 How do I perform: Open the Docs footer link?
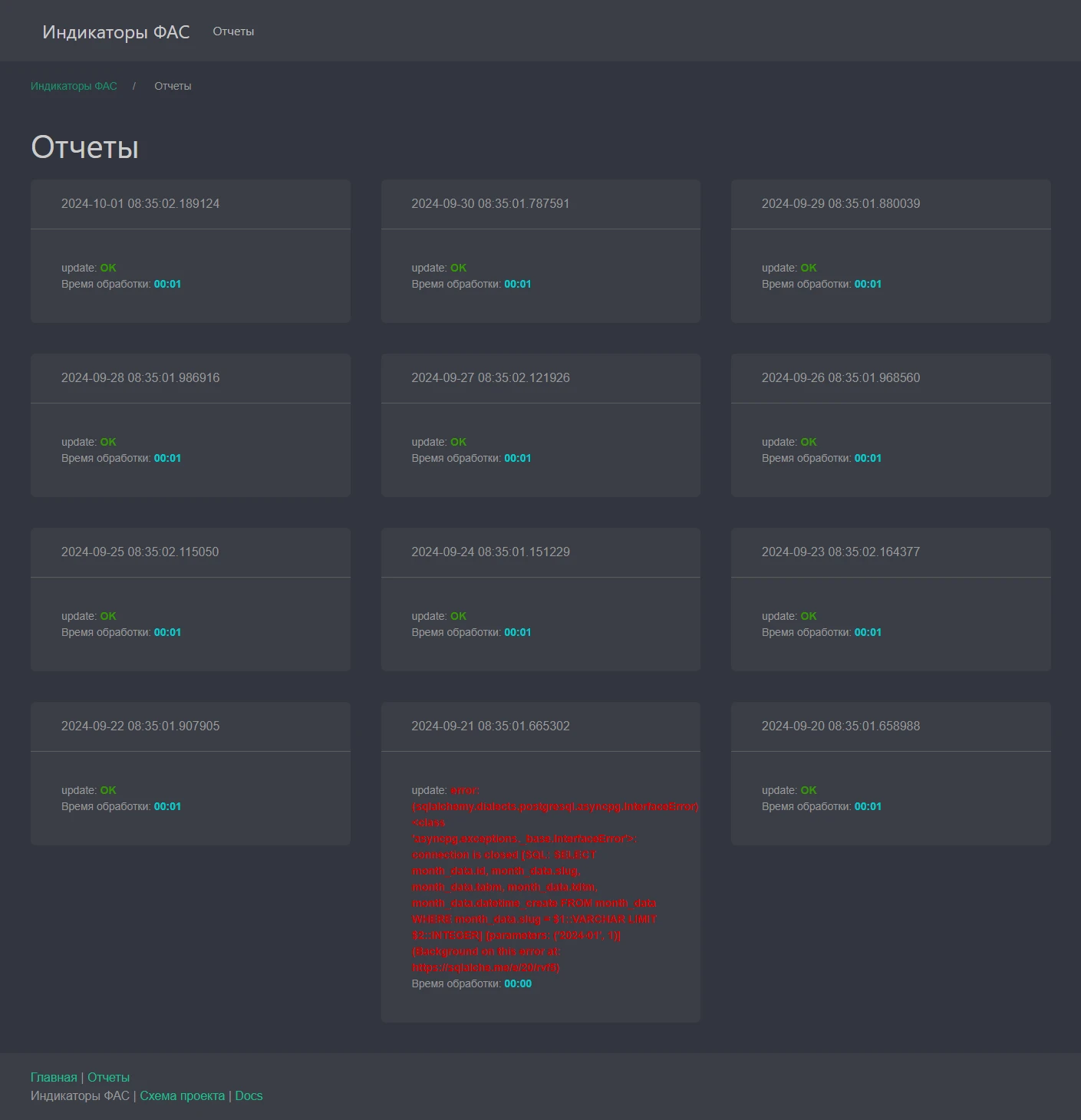coord(249,1095)
